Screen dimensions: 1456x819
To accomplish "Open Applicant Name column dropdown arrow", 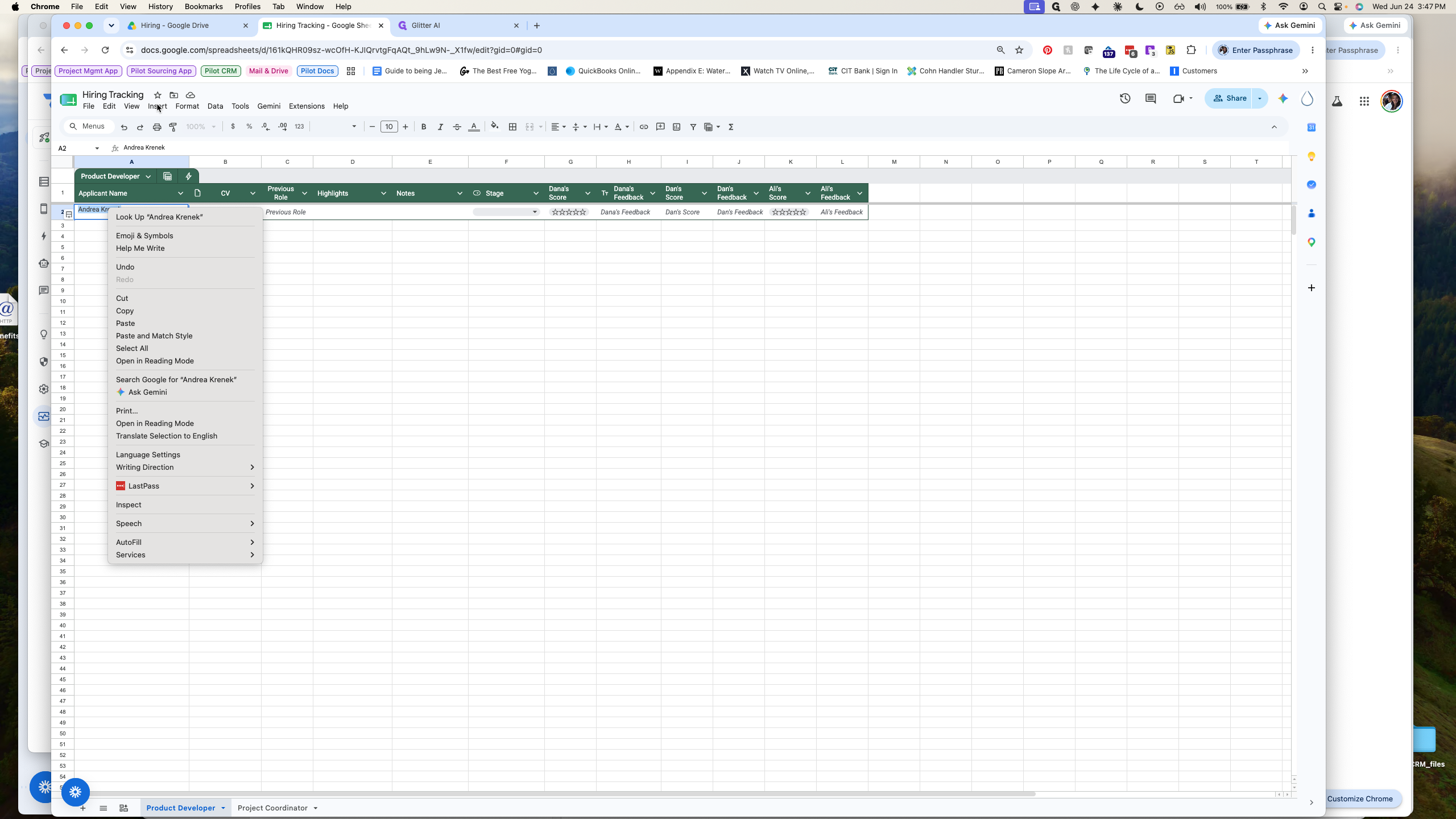I will point(180,193).
